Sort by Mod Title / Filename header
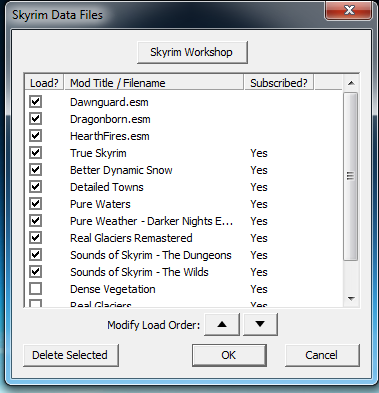The width and height of the screenshot is (379, 393). (x=154, y=83)
